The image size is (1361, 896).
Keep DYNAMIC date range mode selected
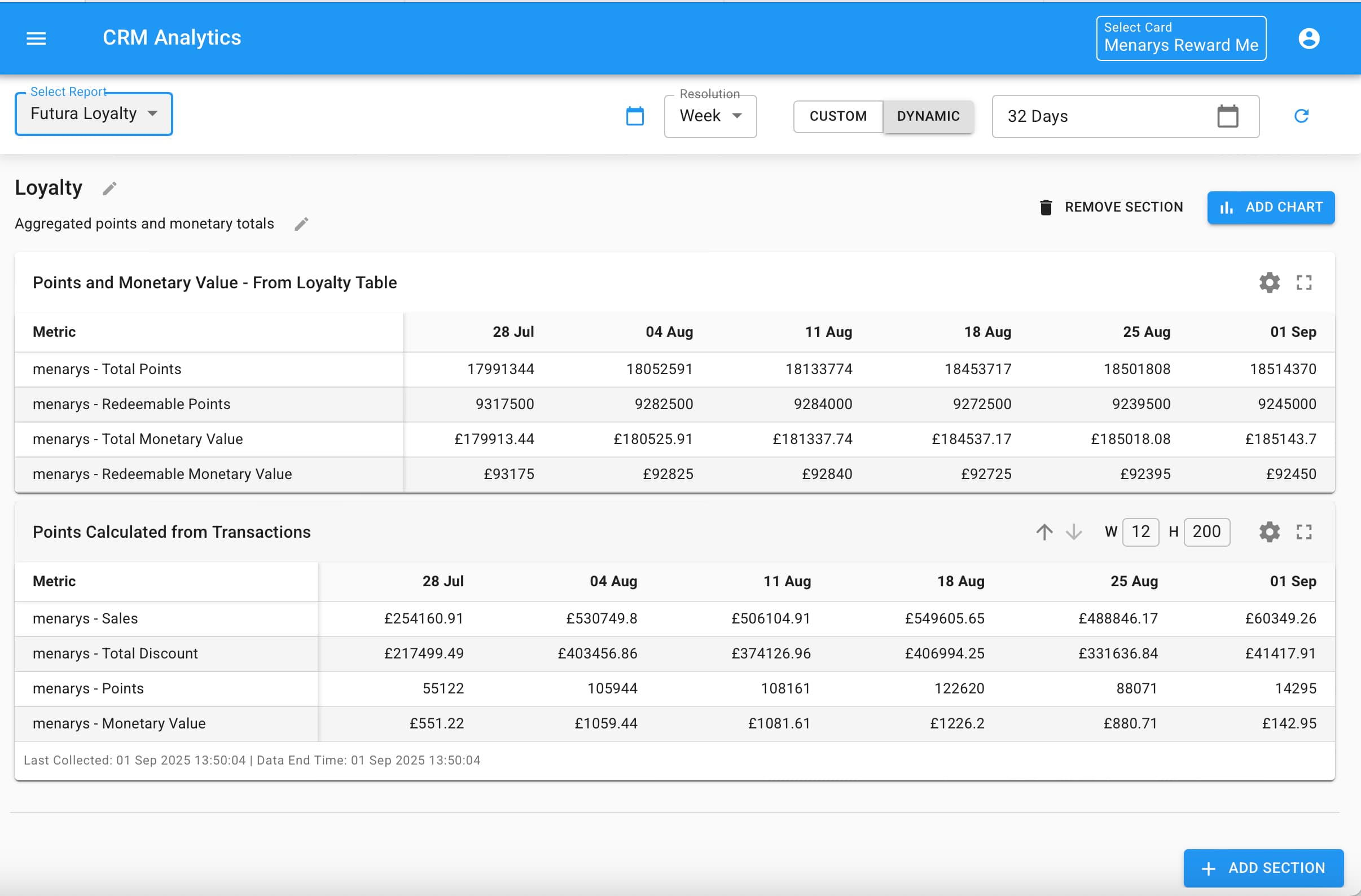928,116
